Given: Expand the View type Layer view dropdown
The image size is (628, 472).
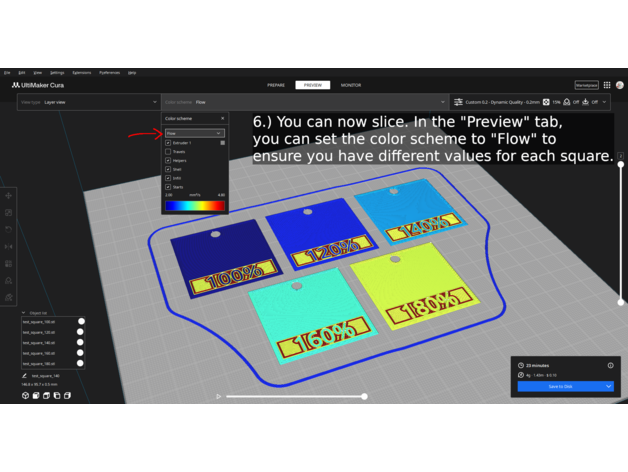Looking at the screenshot, I should click(88, 102).
